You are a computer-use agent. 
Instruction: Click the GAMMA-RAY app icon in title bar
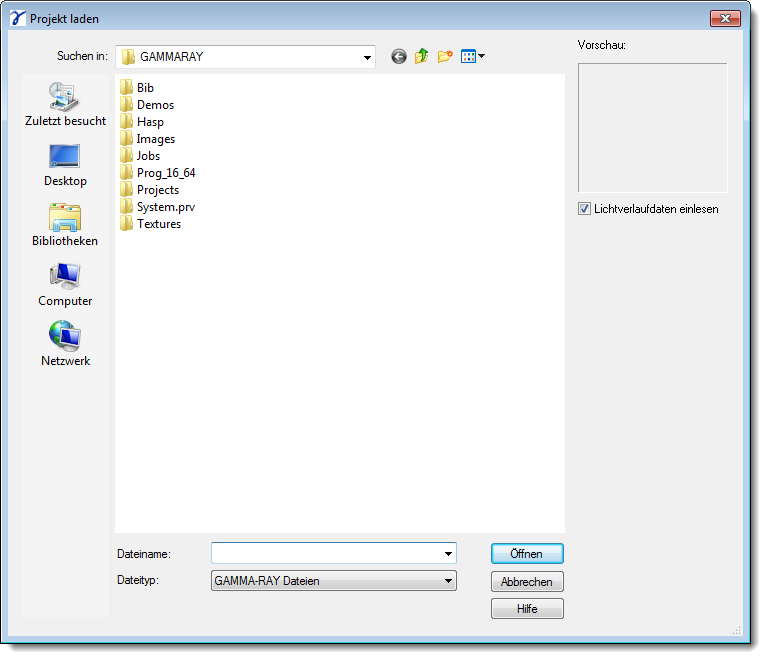tap(18, 19)
